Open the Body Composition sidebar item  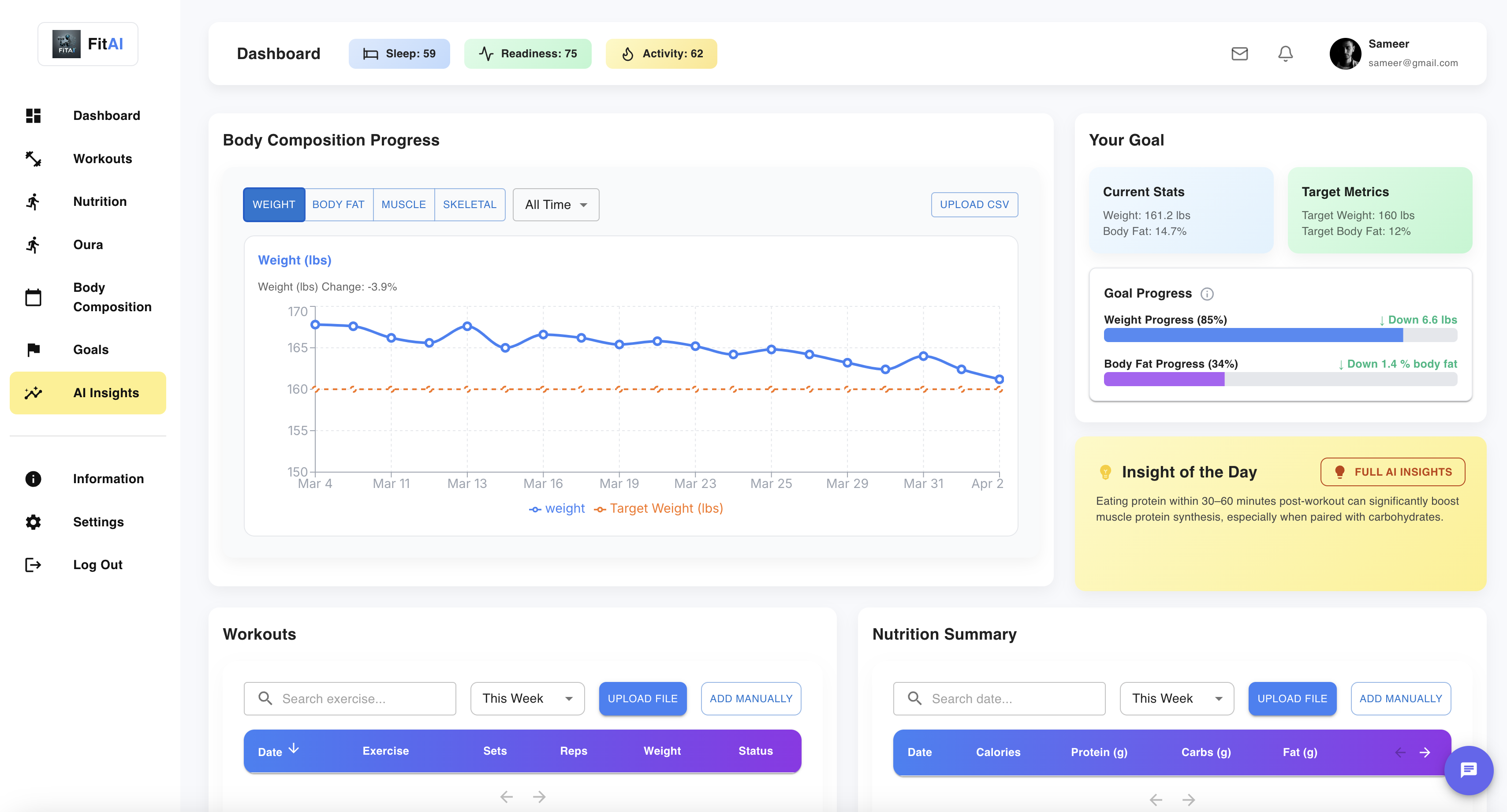point(112,297)
